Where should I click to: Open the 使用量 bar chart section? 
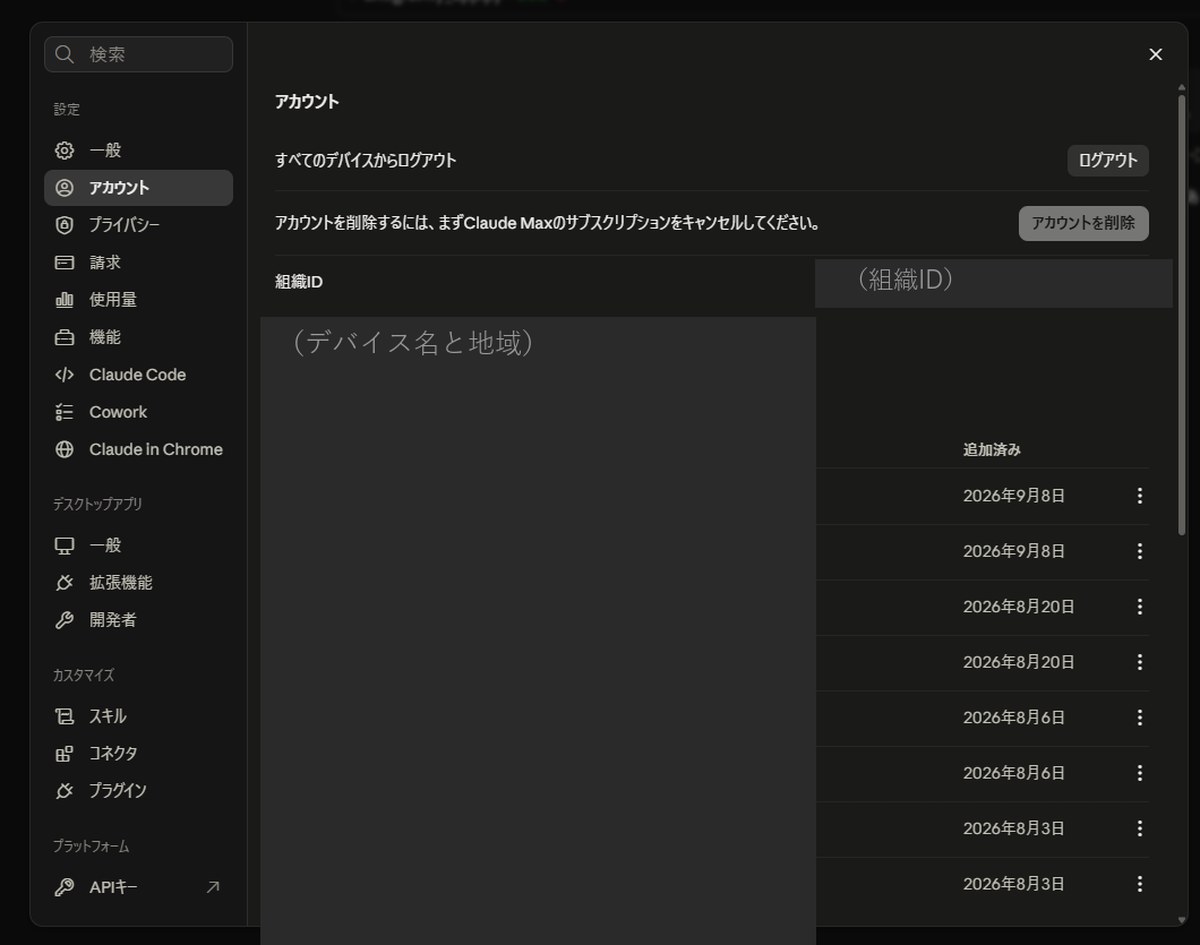click(138, 299)
